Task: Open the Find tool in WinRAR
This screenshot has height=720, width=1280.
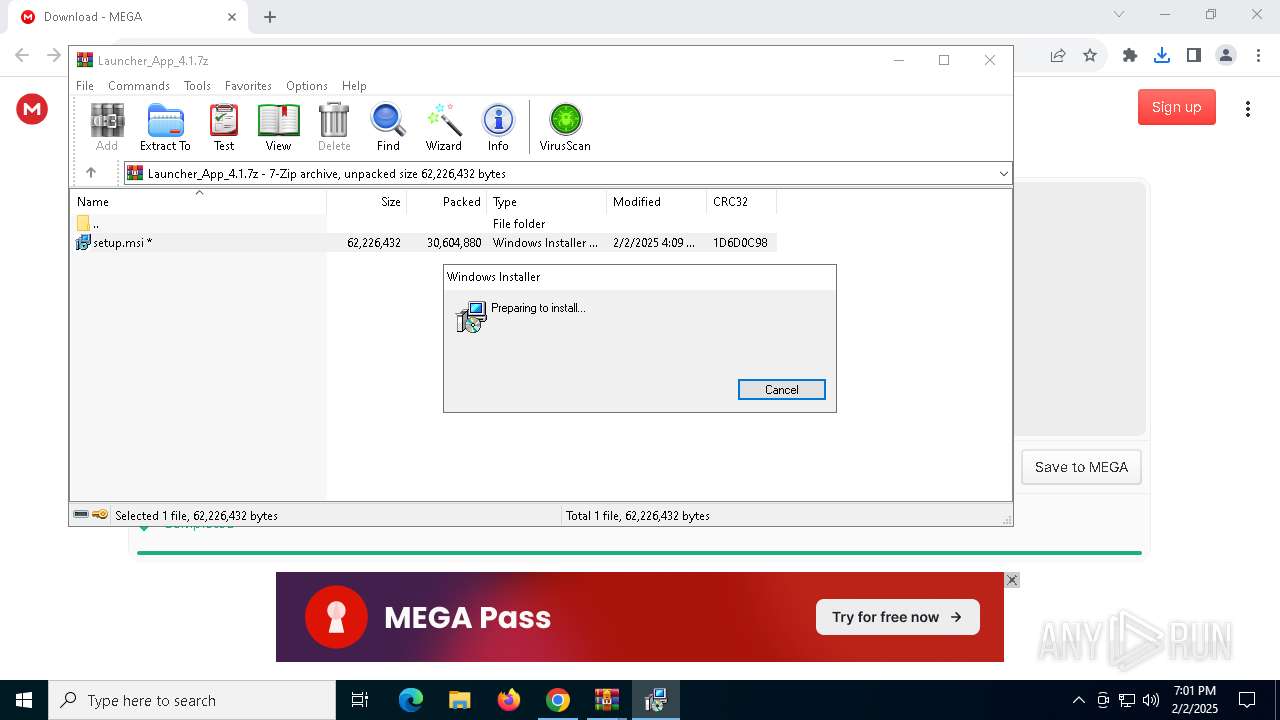Action: click(388, 127)
